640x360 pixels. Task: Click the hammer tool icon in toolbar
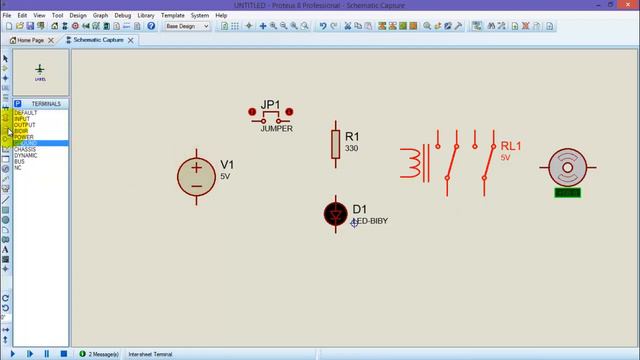(x=458, y=26)
